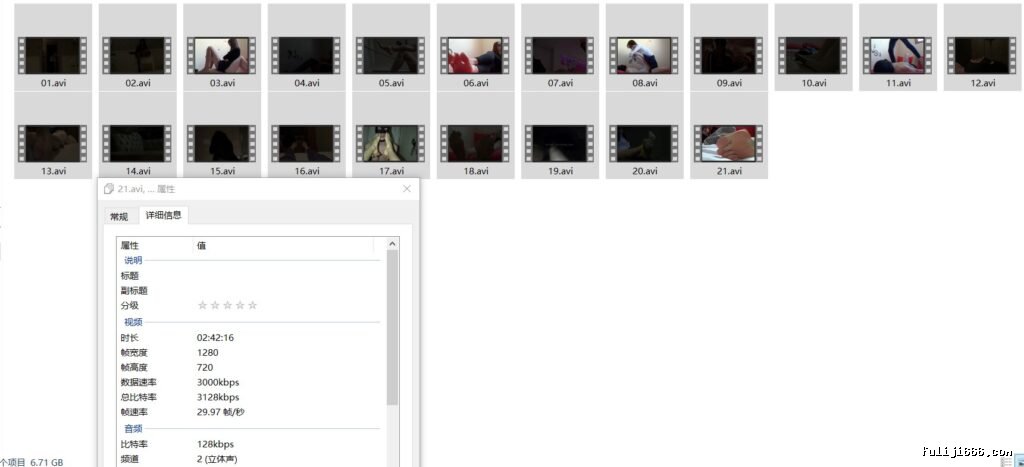Click the empty 标题 value field

287,276
